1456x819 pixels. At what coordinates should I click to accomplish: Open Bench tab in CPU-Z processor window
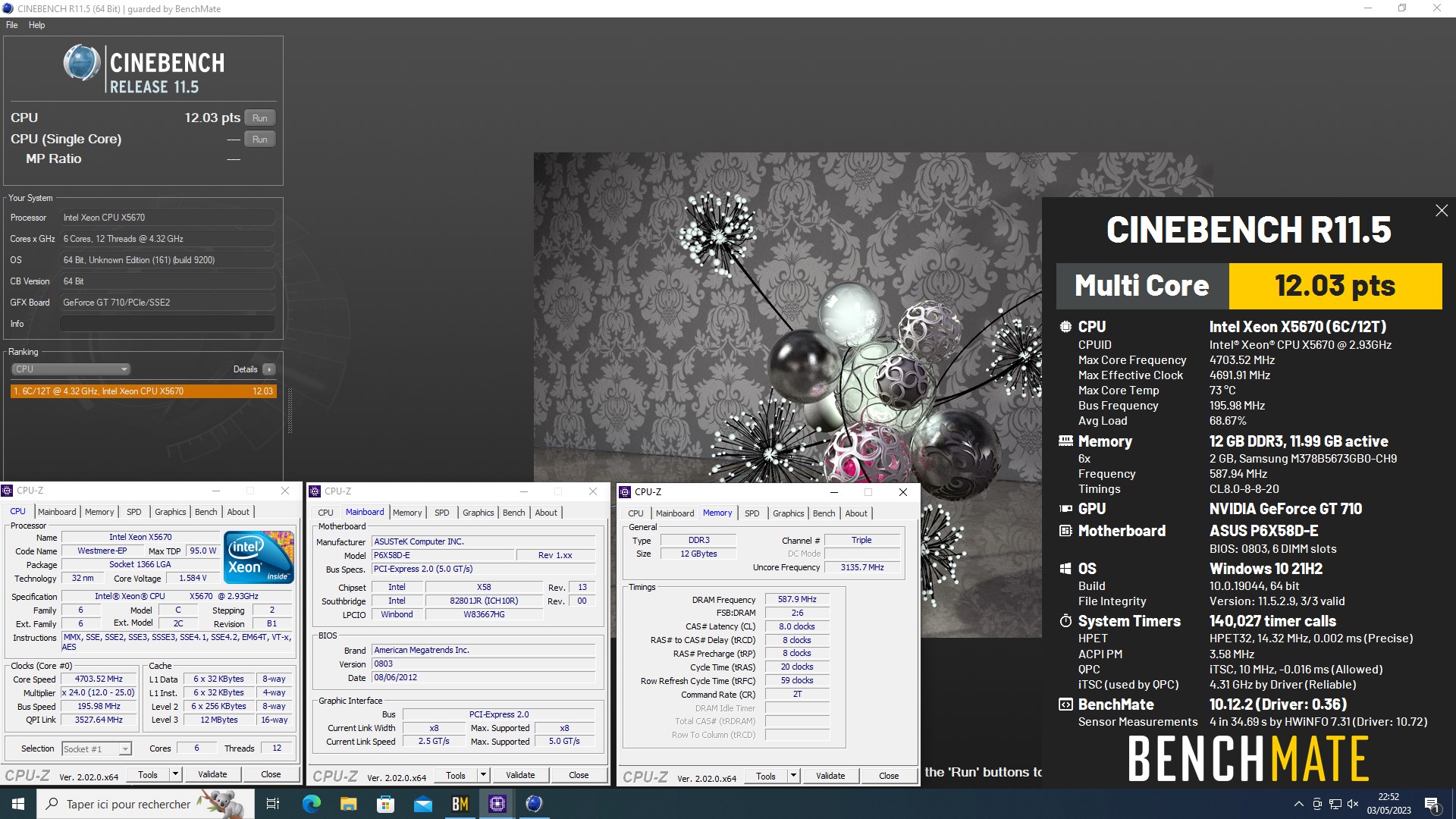coord(206,512)
